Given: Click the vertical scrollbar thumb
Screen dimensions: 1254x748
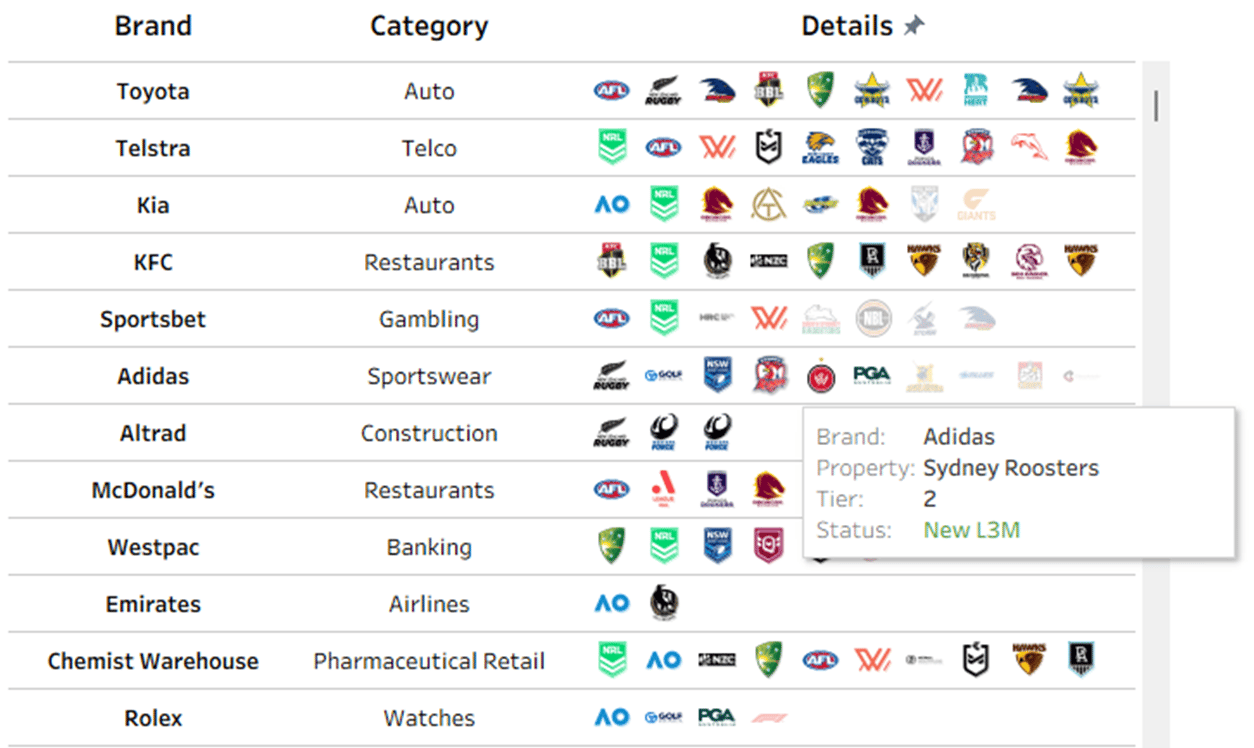Looking at the screenshot, I should (1156, 106).
